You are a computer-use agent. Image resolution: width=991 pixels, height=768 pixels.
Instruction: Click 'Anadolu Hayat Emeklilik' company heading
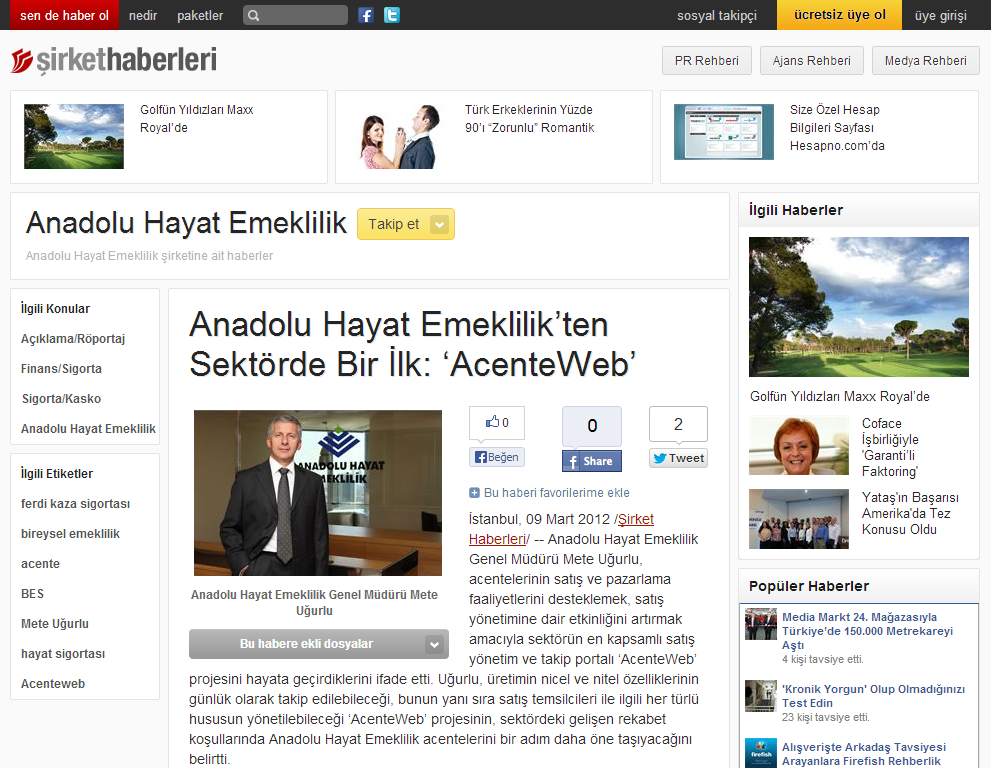[186, 223]
